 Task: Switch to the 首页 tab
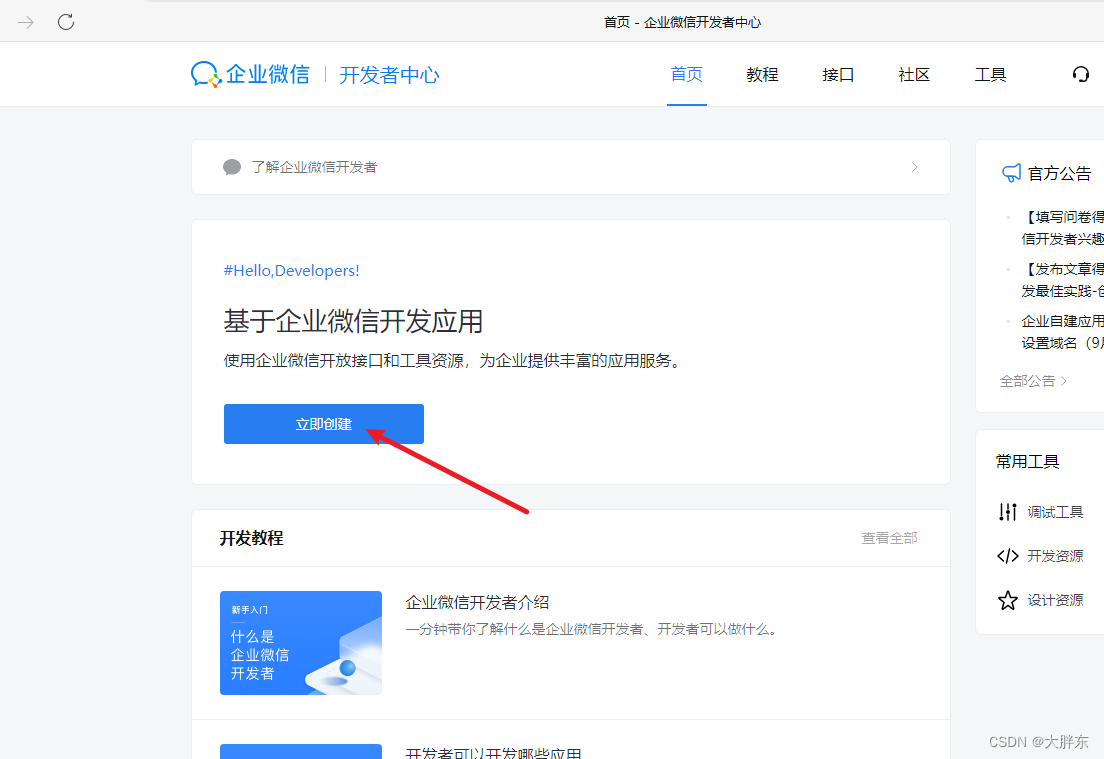coord(686,75)
